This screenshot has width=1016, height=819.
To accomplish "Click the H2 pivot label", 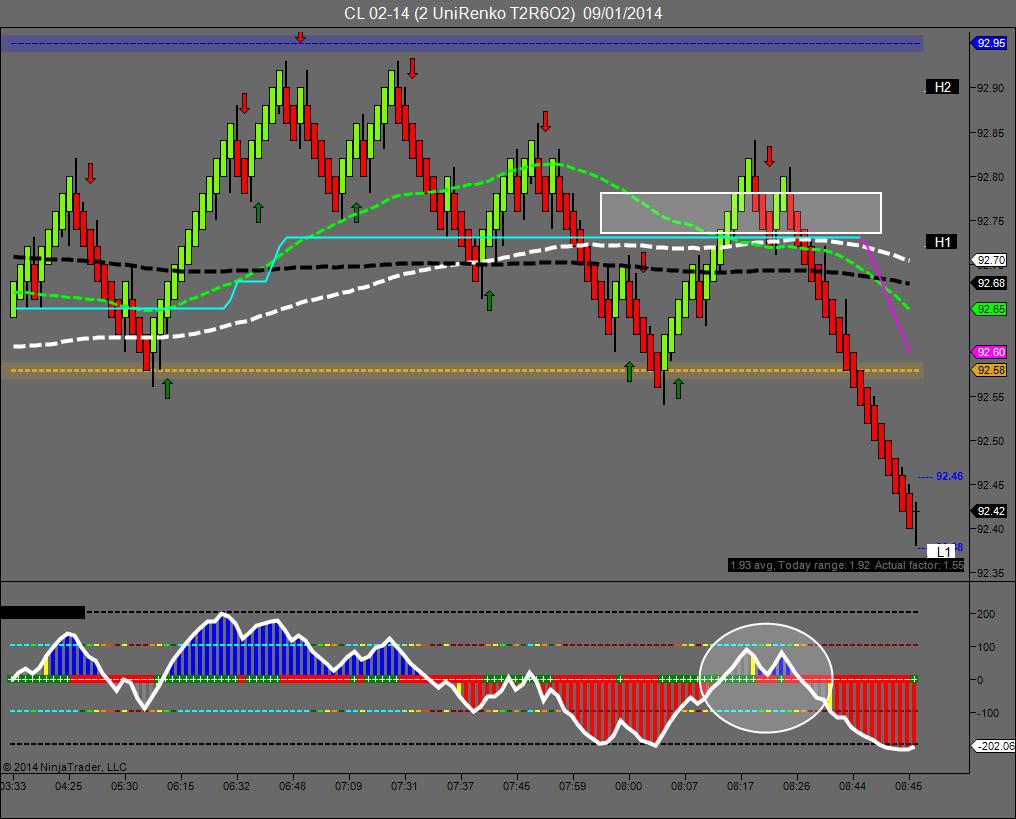I will [x=942, y=87].
